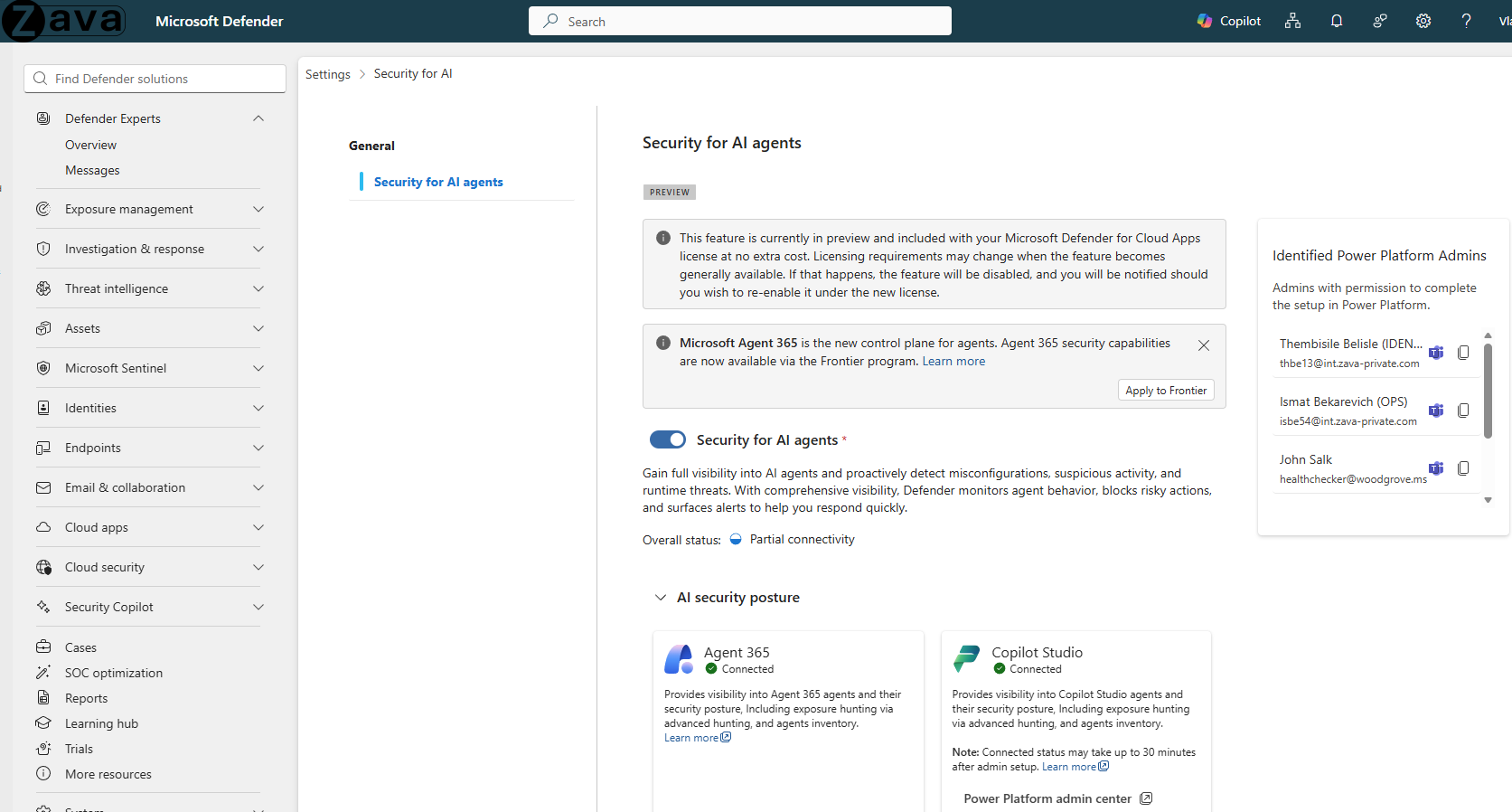Click the Find Defender solutions field
The height and width of the screenshot is (812, 1512).
point(155,79)
